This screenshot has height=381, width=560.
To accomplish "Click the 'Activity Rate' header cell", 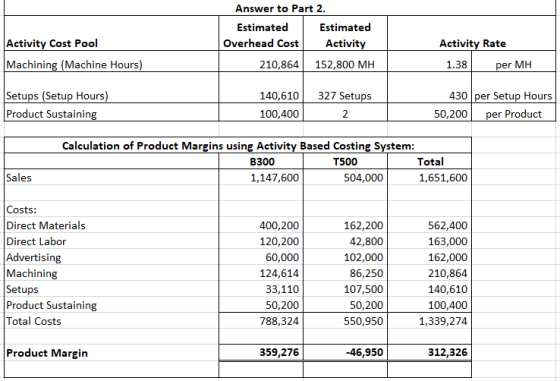I will pyautogui.click(x=472, y=33).
